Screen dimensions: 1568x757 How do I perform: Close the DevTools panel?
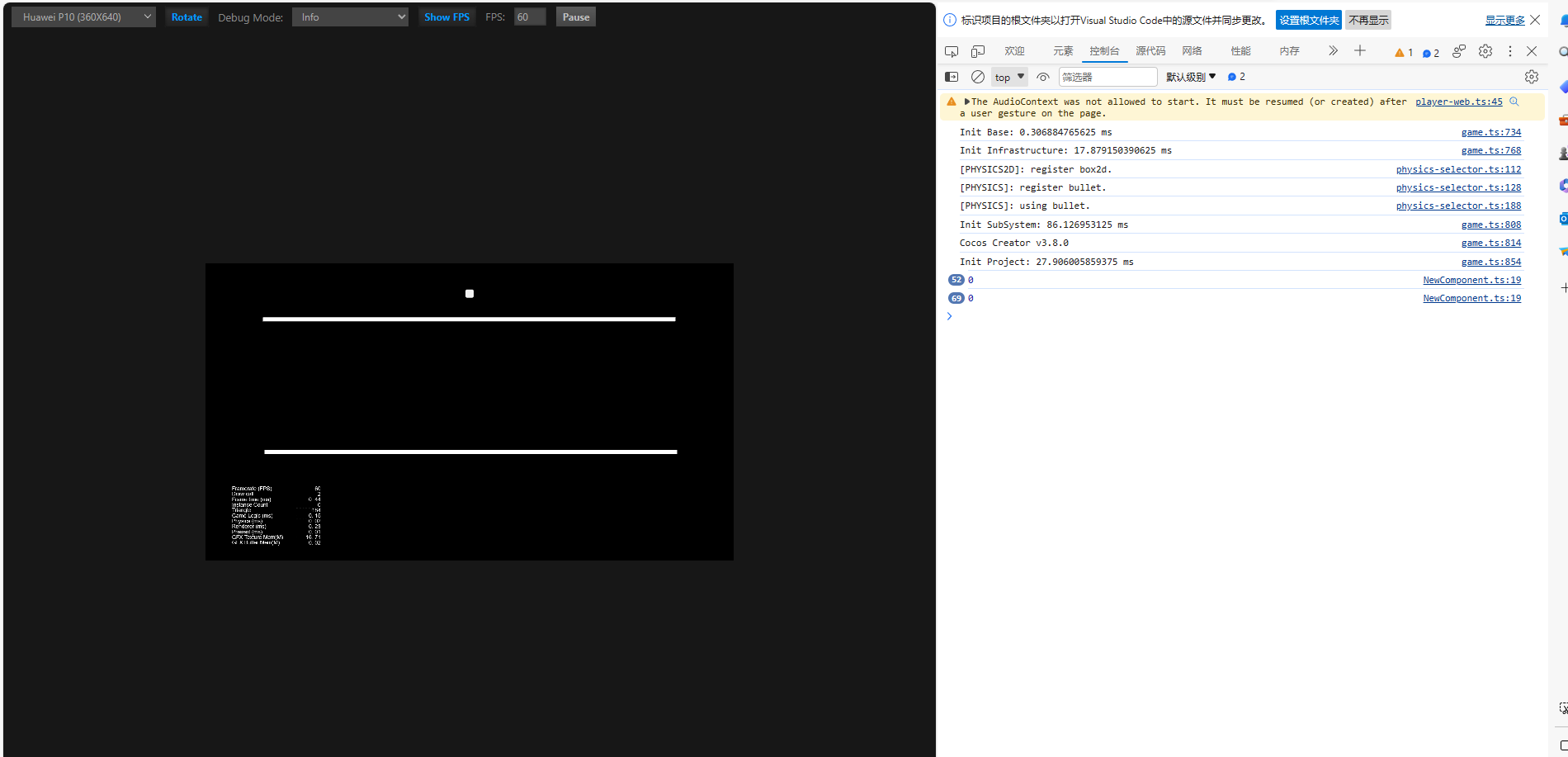pyautogui.click(x=1532, y=51)
